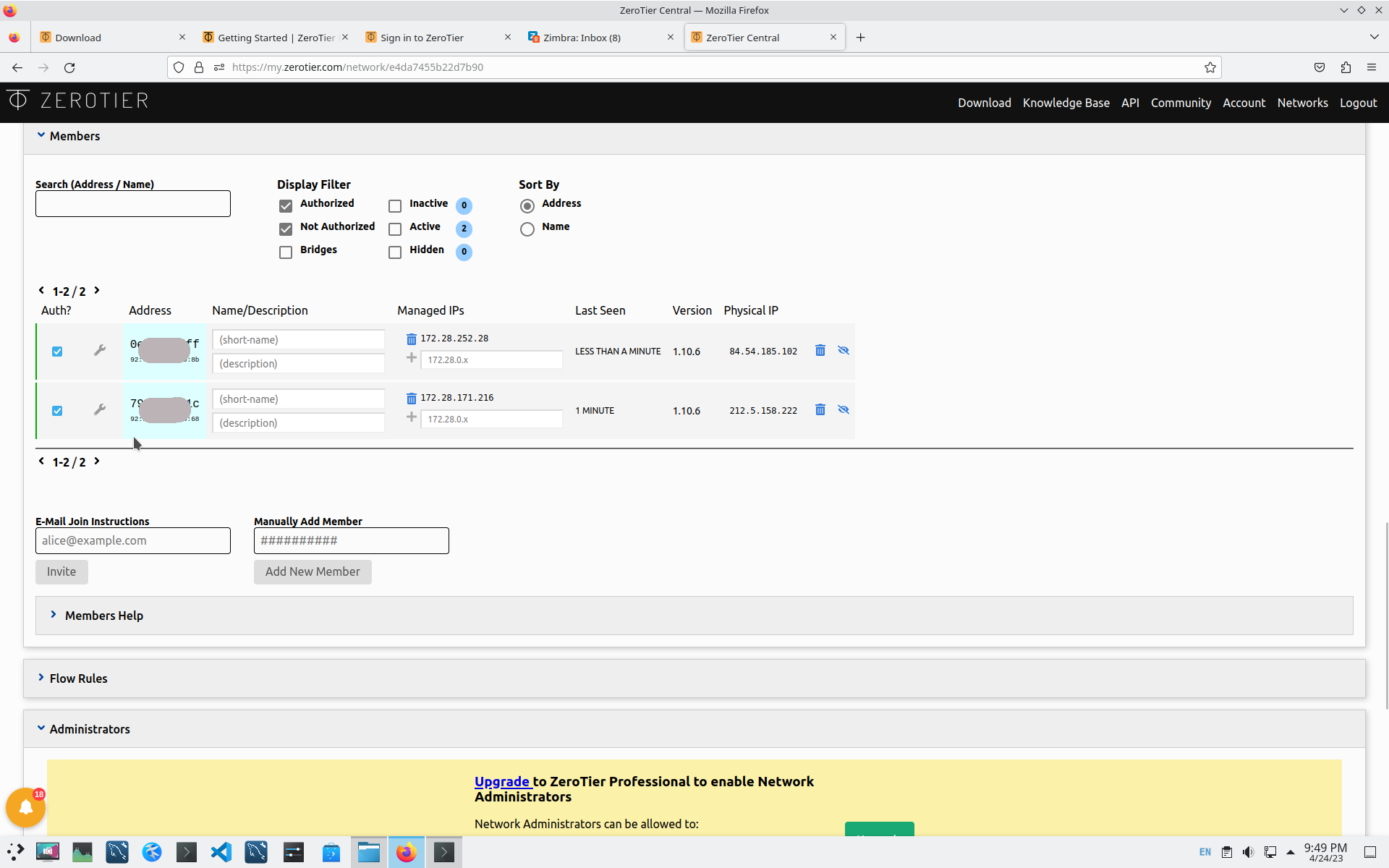Open Firefox extensions puzzle icon
The image size is (1389, 868).
[1345, 67]
